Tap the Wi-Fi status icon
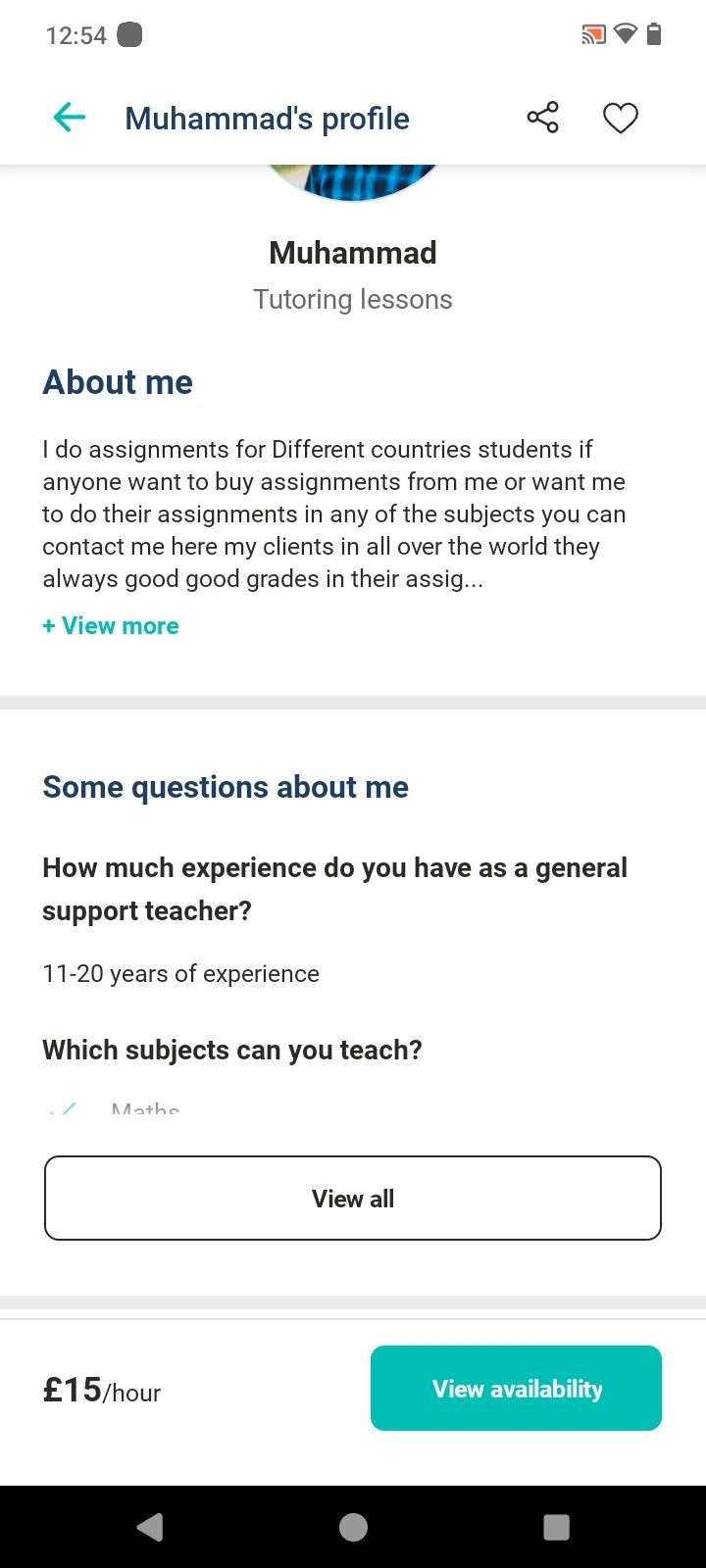Image resolution: width=706 pixels, height=1568 pixels. (x=625, y=36)
